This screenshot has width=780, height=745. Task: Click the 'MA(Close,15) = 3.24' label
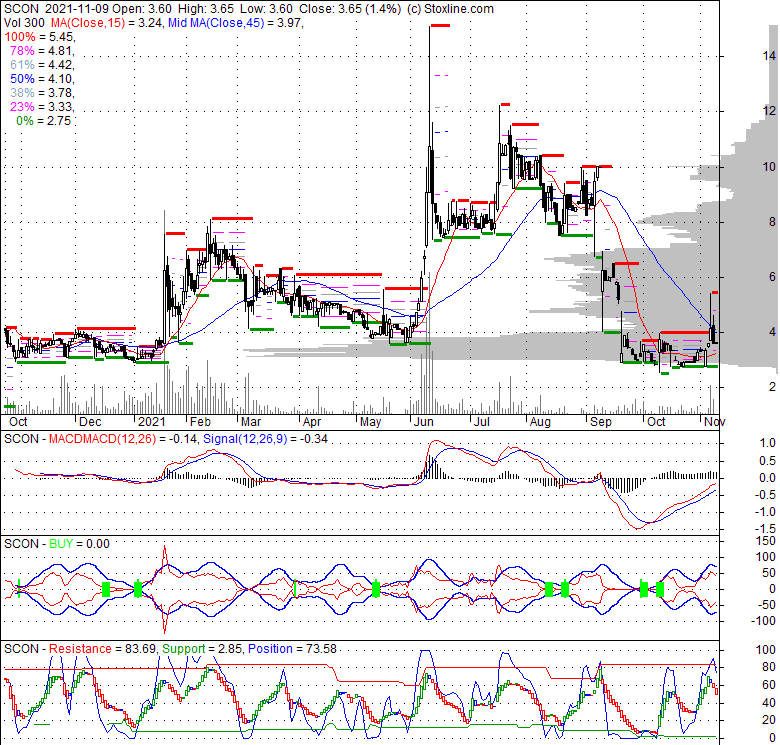106,23
